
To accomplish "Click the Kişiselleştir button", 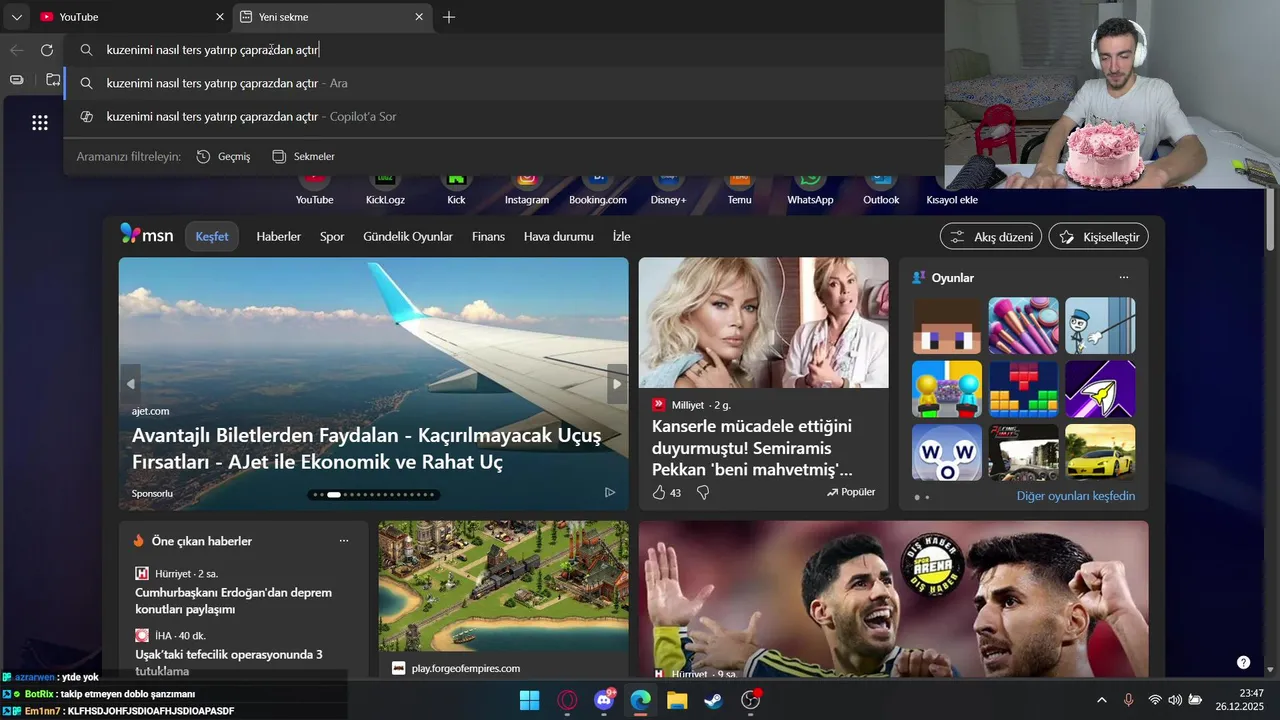I will point(1098,236).
